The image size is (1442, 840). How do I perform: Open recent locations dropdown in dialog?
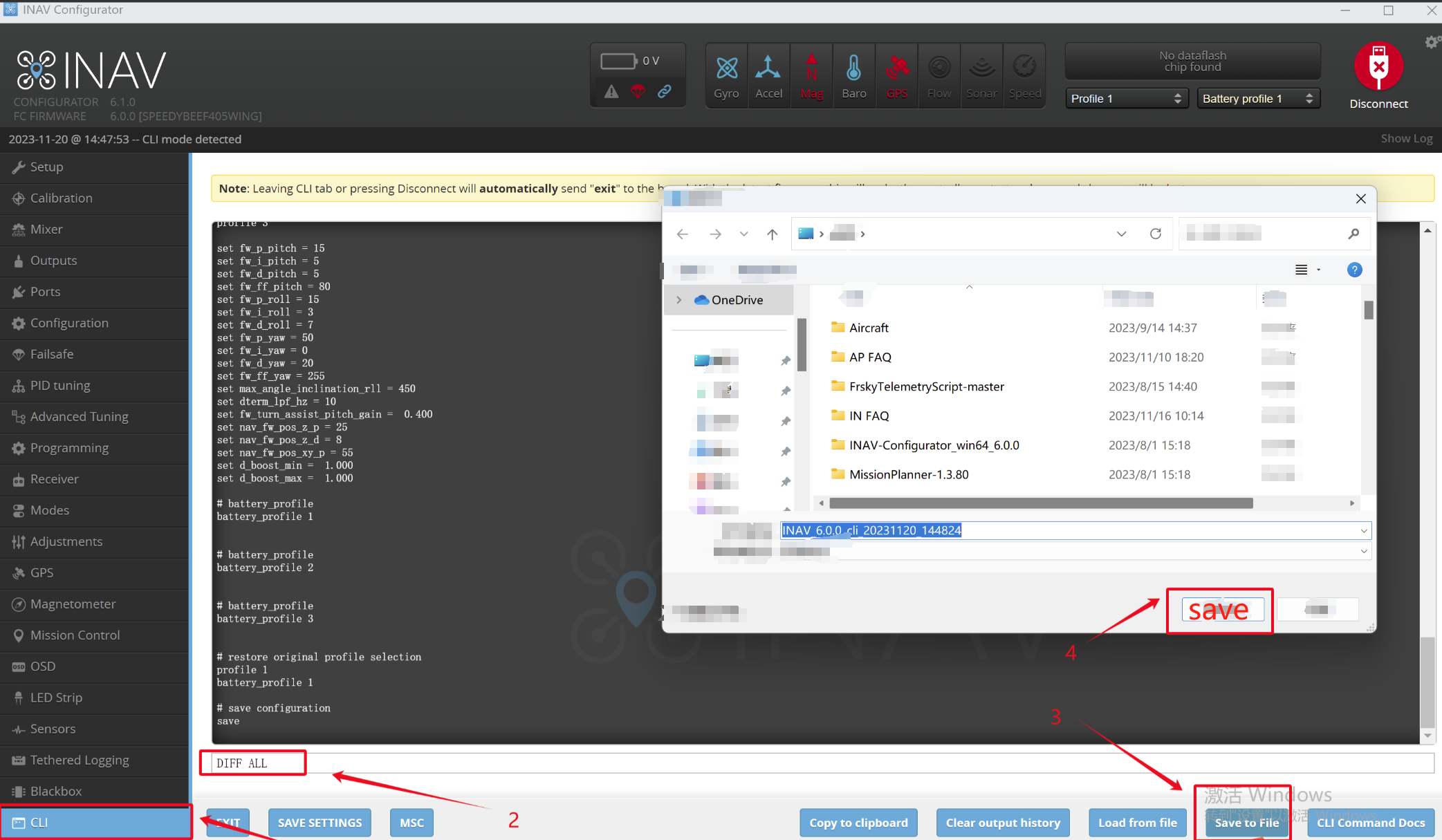click(743, 234)
